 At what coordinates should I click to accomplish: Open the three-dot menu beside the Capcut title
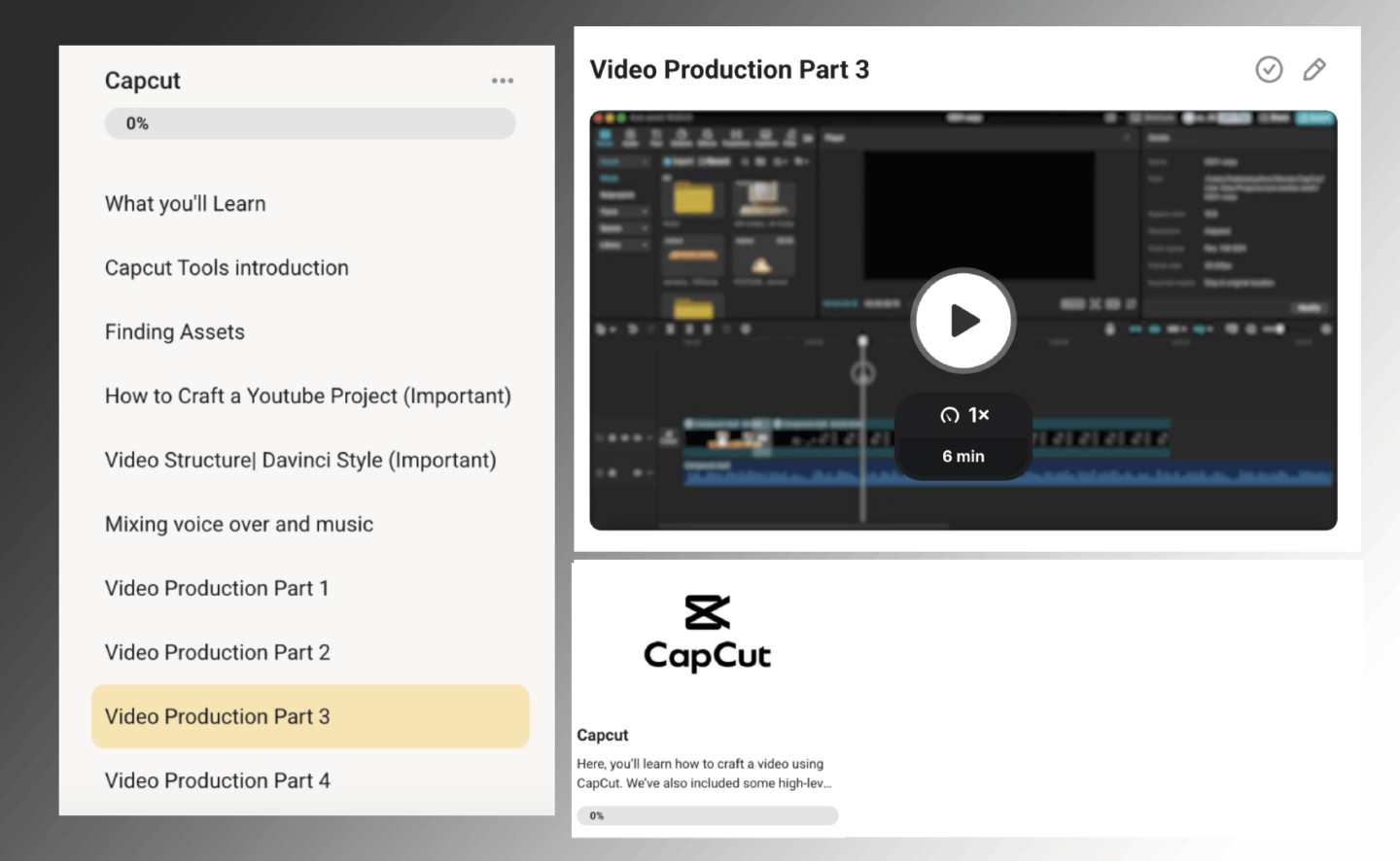pyautogui.click(x=503, y=81)
